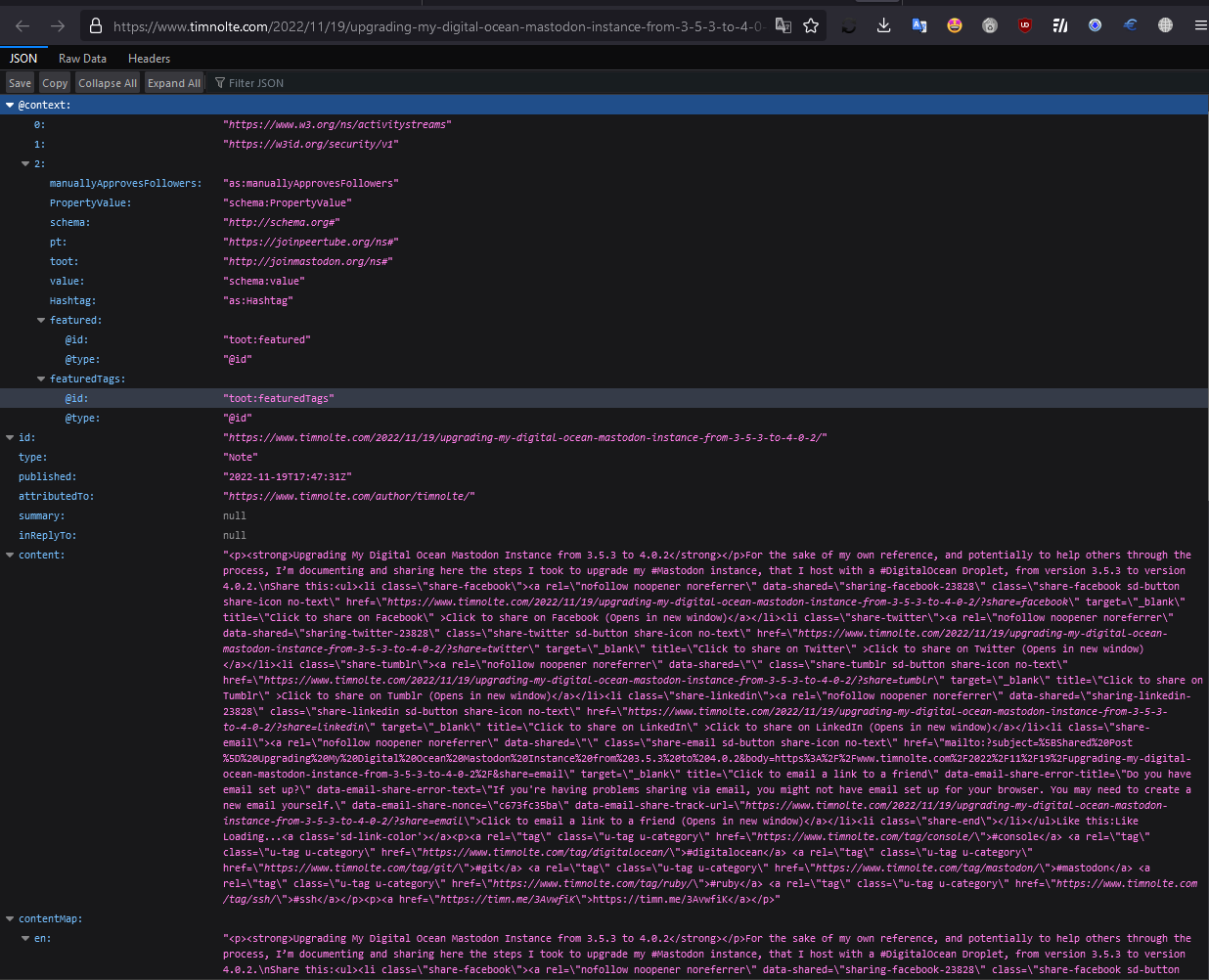Click the "as:Hashtag" value

[x=258, y=300]
